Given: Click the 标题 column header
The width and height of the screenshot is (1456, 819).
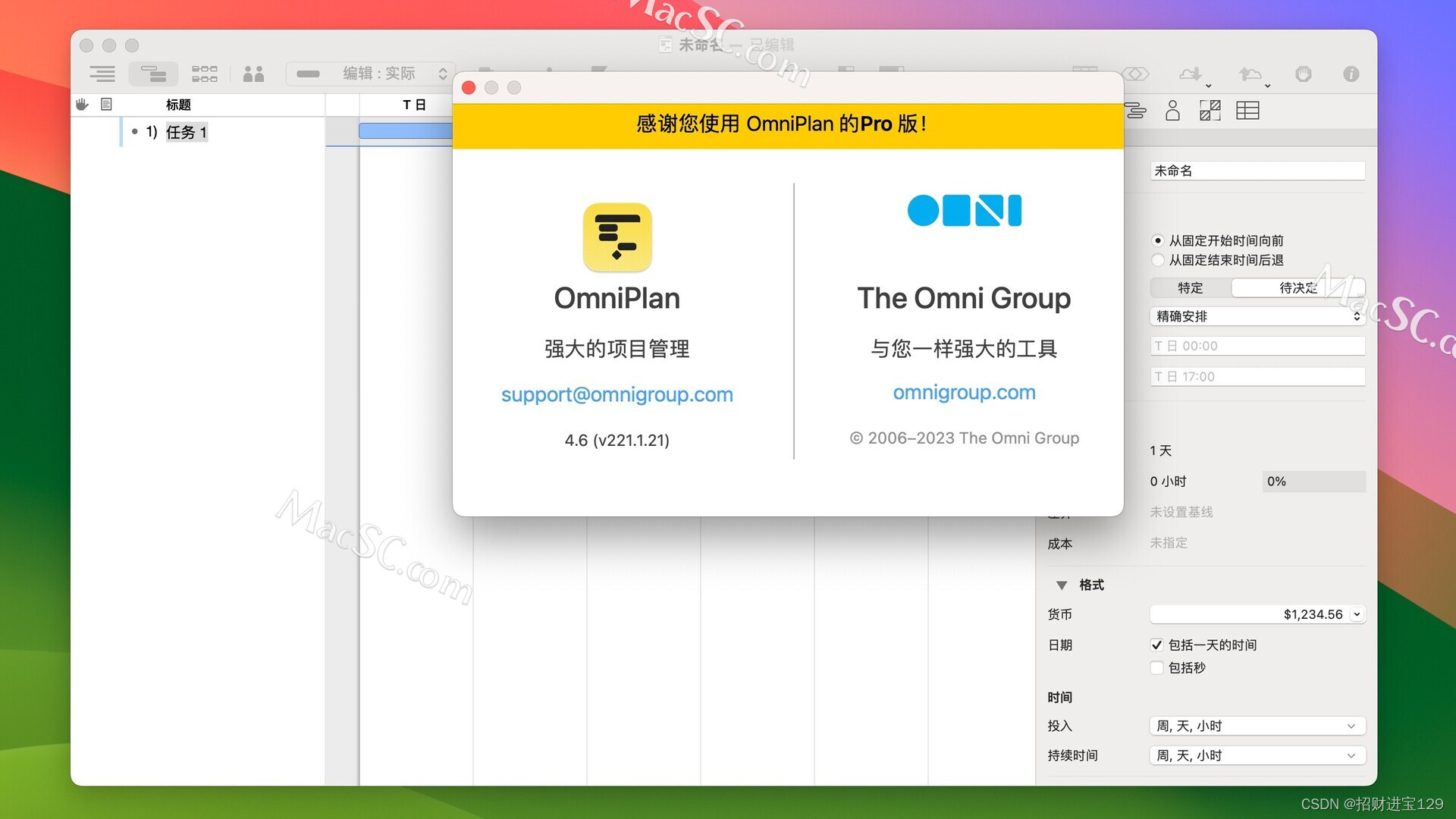Looking at the screenshot, I should (178, 105).
